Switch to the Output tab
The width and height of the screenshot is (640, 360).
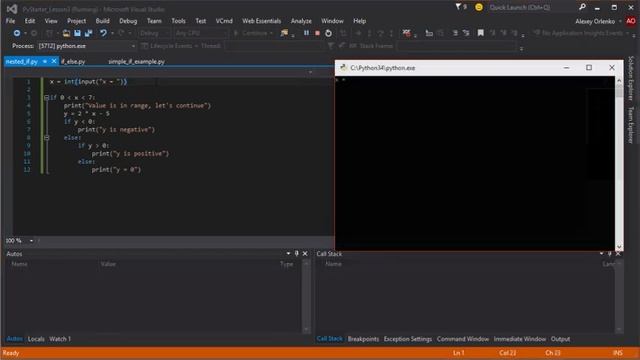(560, 339)
